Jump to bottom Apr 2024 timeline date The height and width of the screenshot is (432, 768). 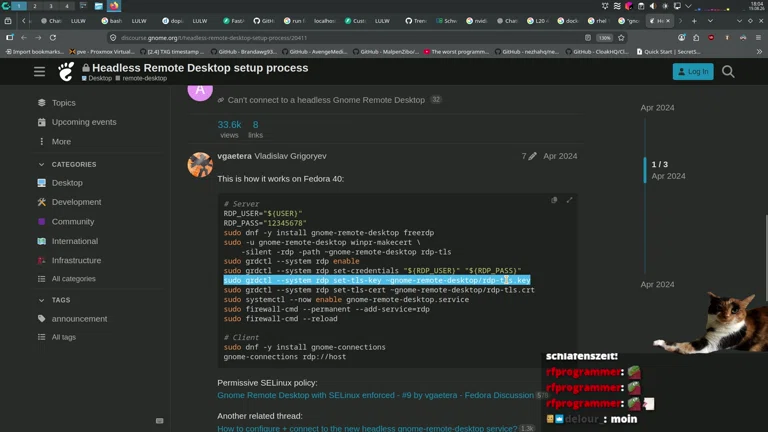tap(657, 285)
